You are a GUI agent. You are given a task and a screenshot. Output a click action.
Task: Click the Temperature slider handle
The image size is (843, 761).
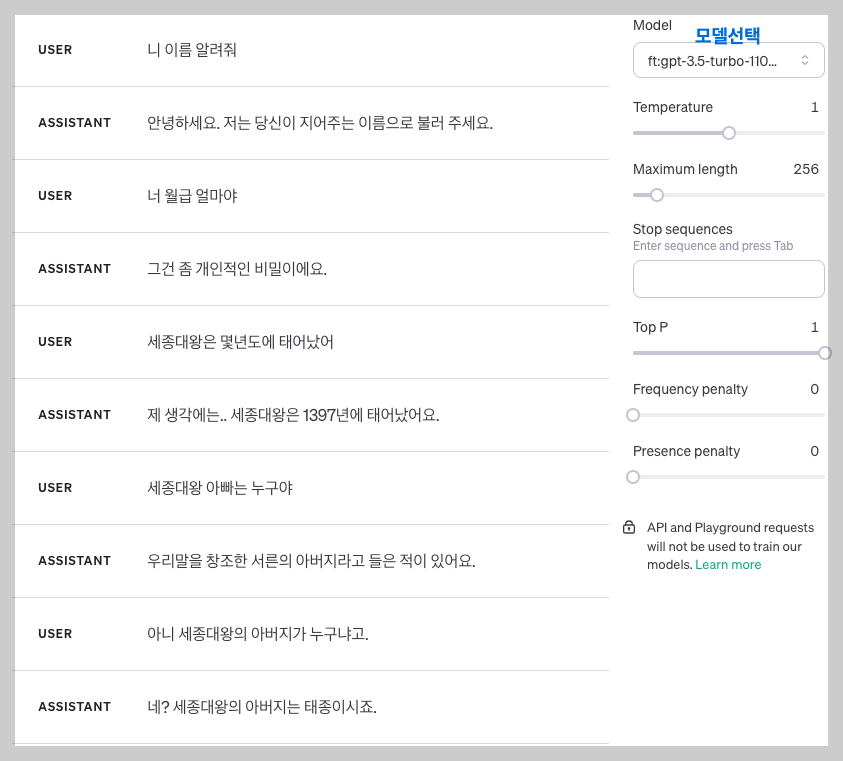[728, 133]
